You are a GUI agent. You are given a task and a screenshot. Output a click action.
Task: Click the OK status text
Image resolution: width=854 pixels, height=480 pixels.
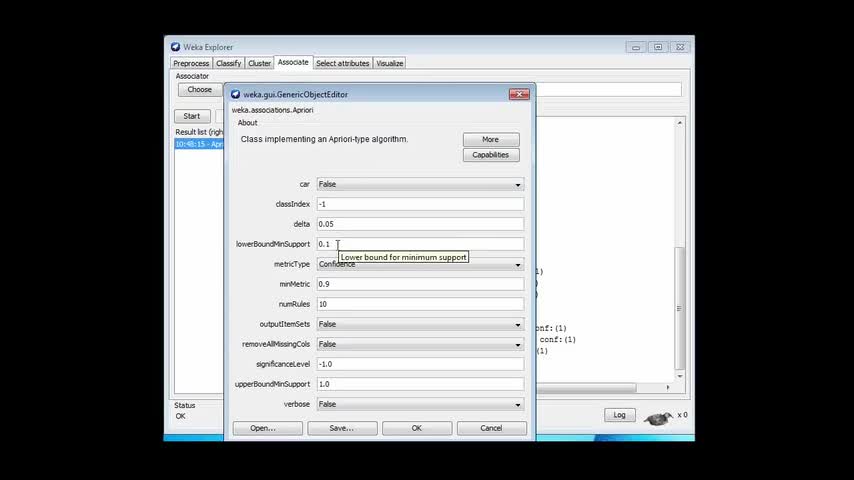(180, 416)
